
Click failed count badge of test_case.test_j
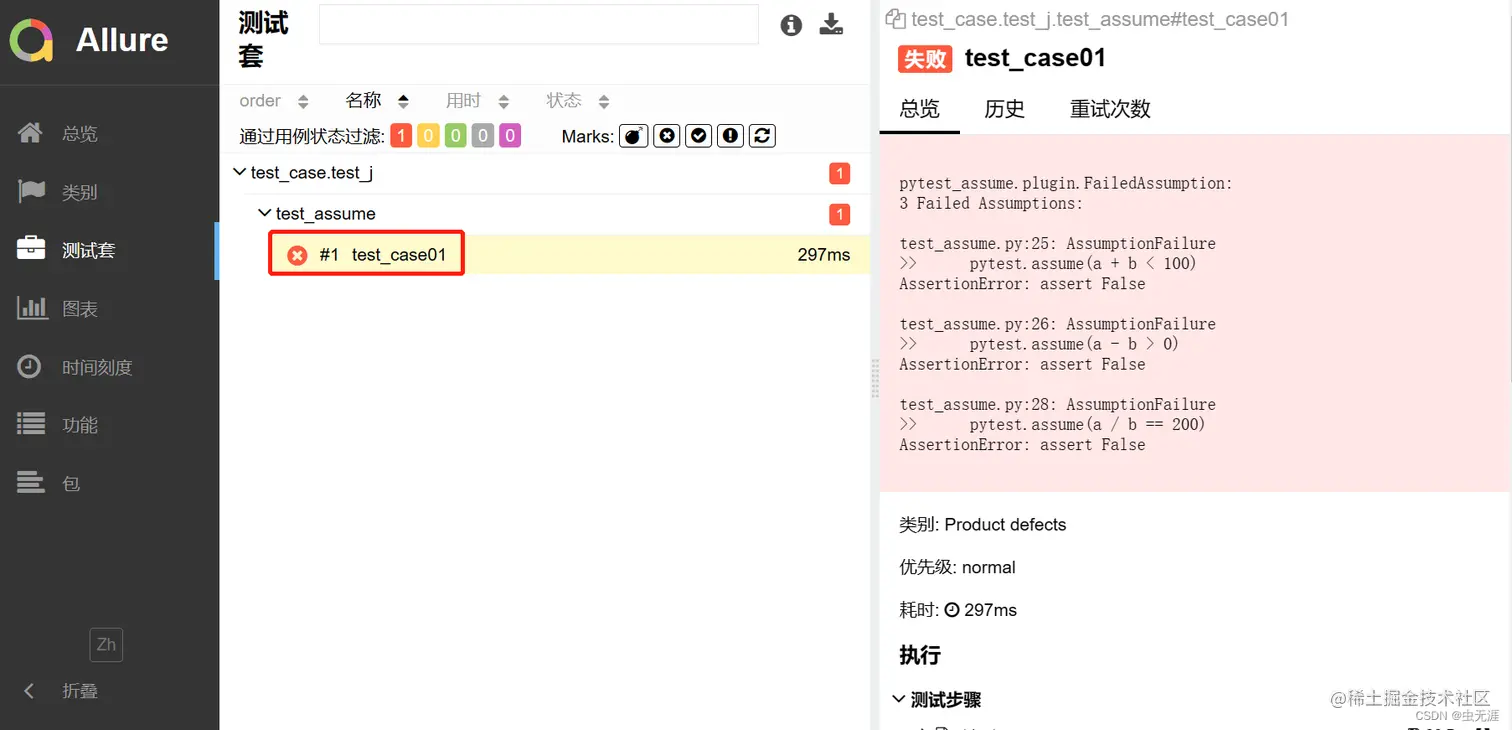pos(839,174)
